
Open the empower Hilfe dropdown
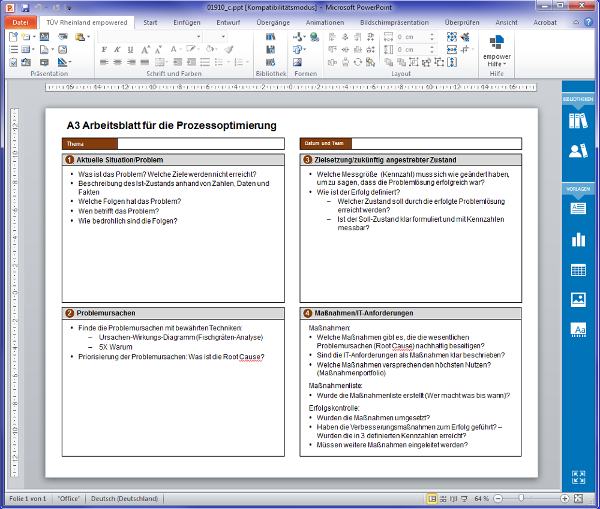pos(497,62)
